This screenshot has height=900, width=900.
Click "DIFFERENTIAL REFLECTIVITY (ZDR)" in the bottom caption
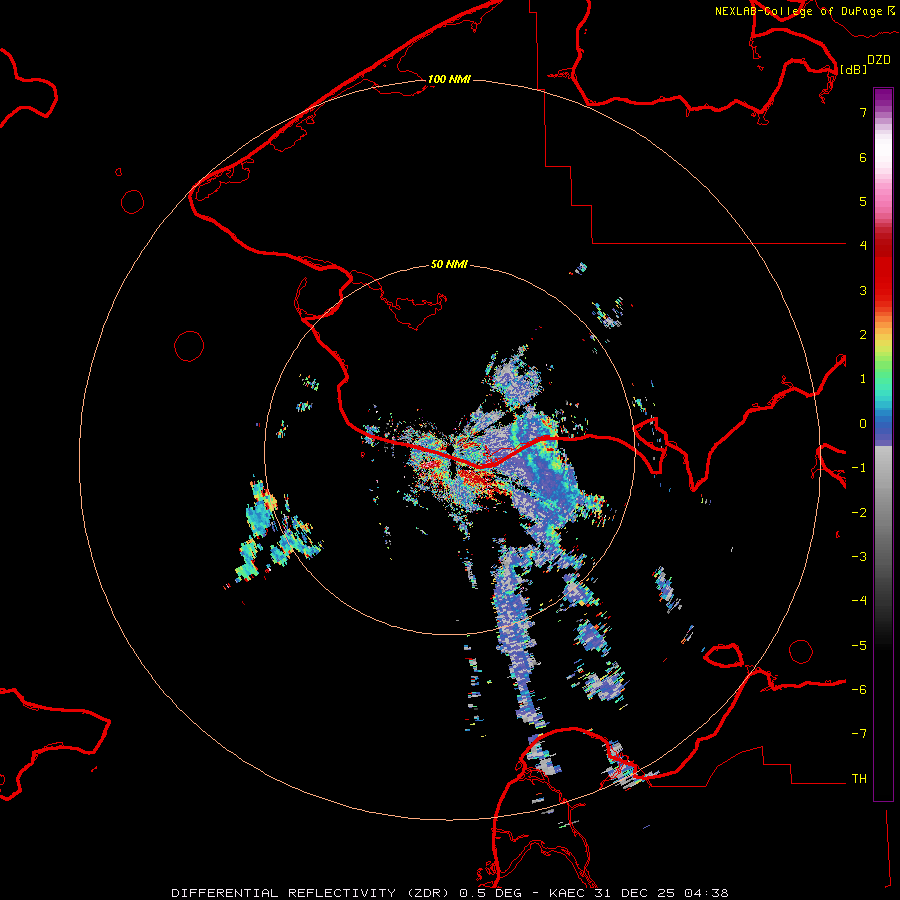click(x=312, y=893)
